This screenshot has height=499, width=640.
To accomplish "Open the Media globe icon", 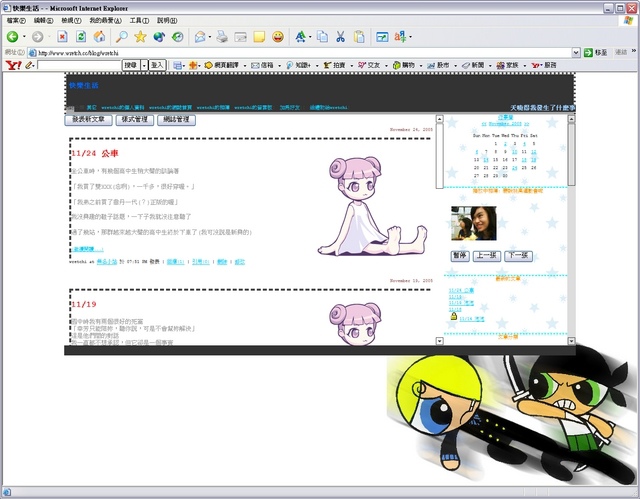I will click(159, 37).
